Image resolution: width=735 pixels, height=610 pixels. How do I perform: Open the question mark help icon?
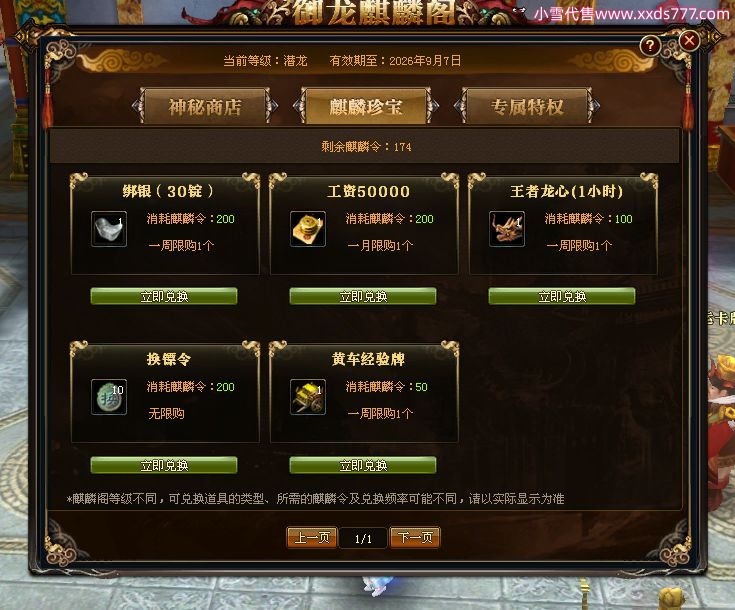pos(650,45)
